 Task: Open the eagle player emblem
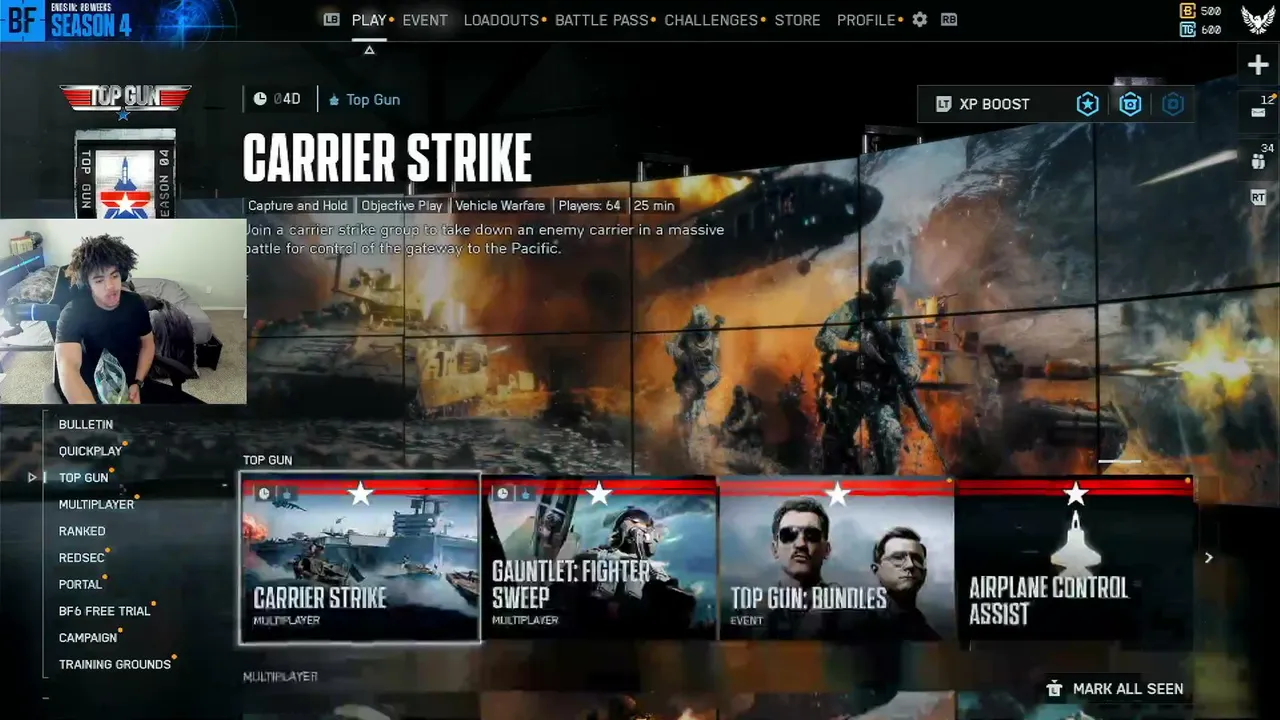point(1257,20)
